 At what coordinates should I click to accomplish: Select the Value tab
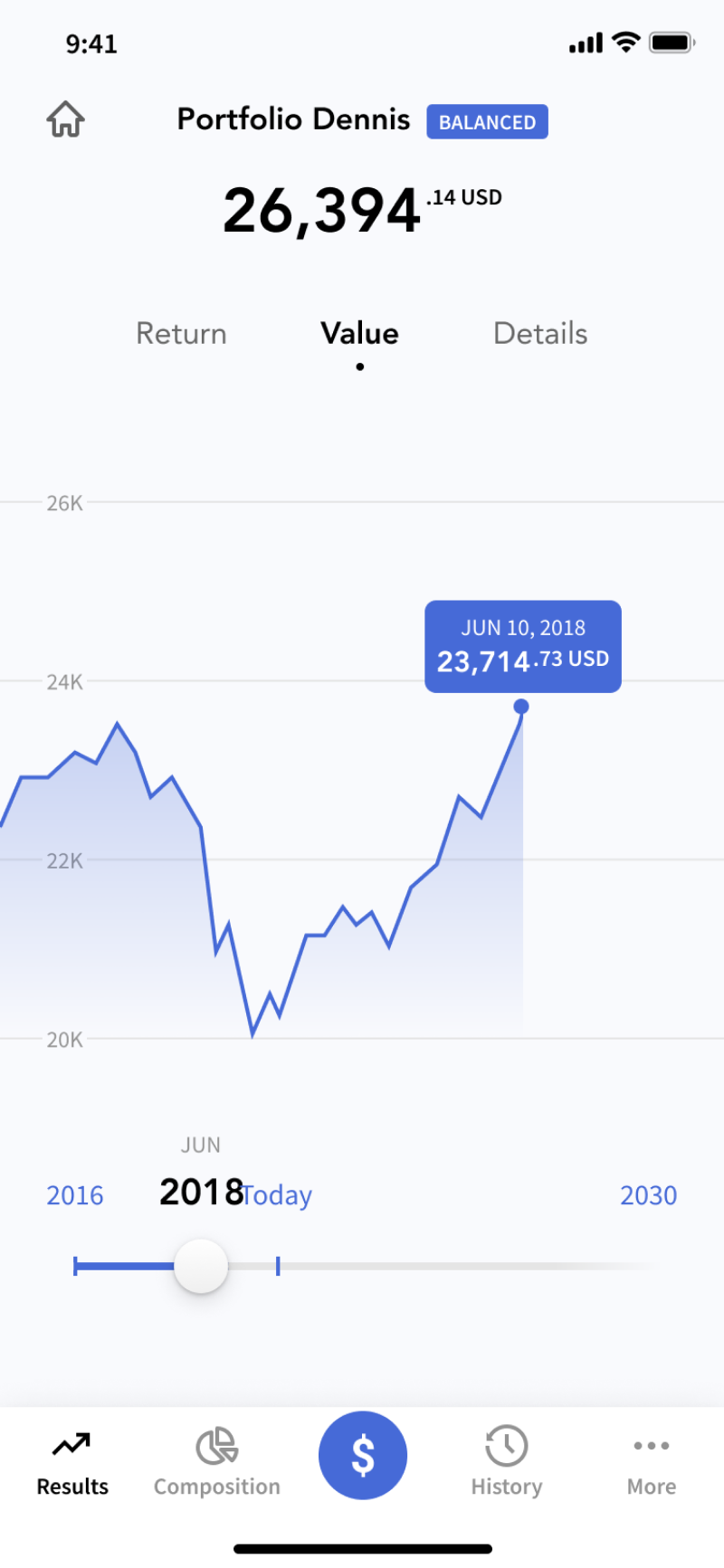359,334
